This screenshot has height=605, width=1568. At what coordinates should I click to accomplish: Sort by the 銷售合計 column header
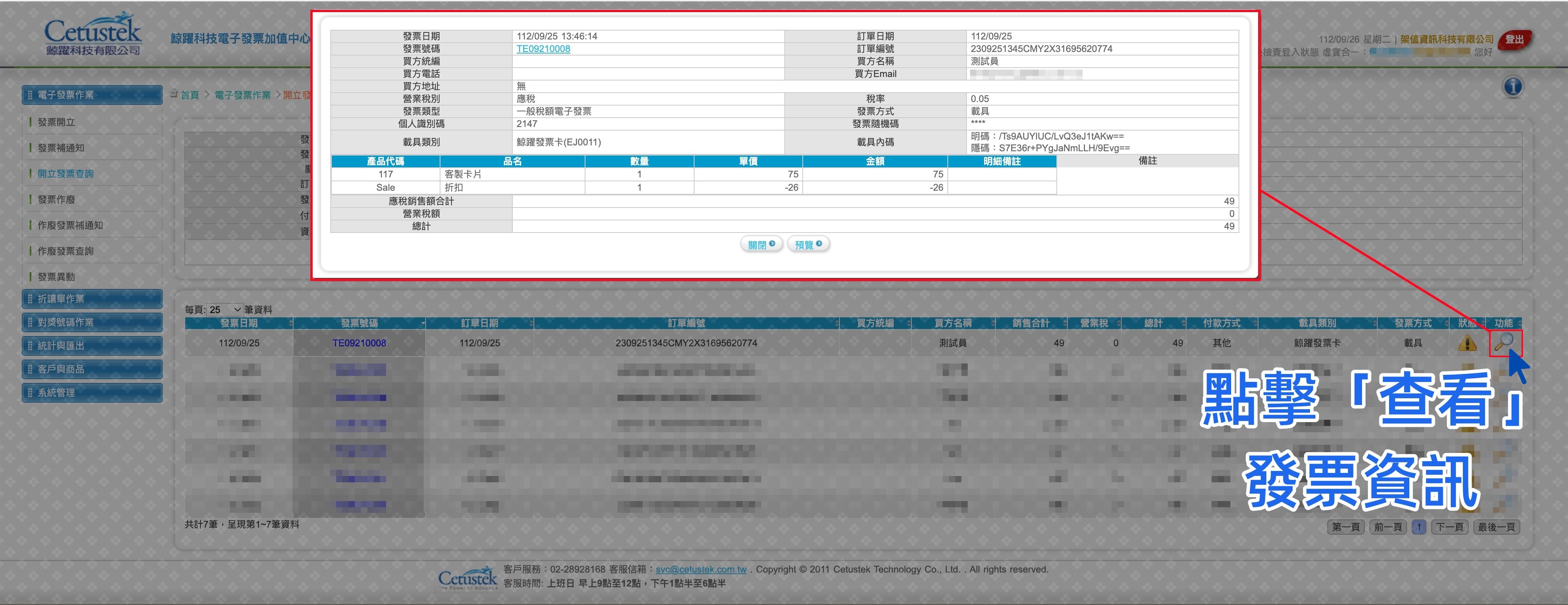point(1031,323)
